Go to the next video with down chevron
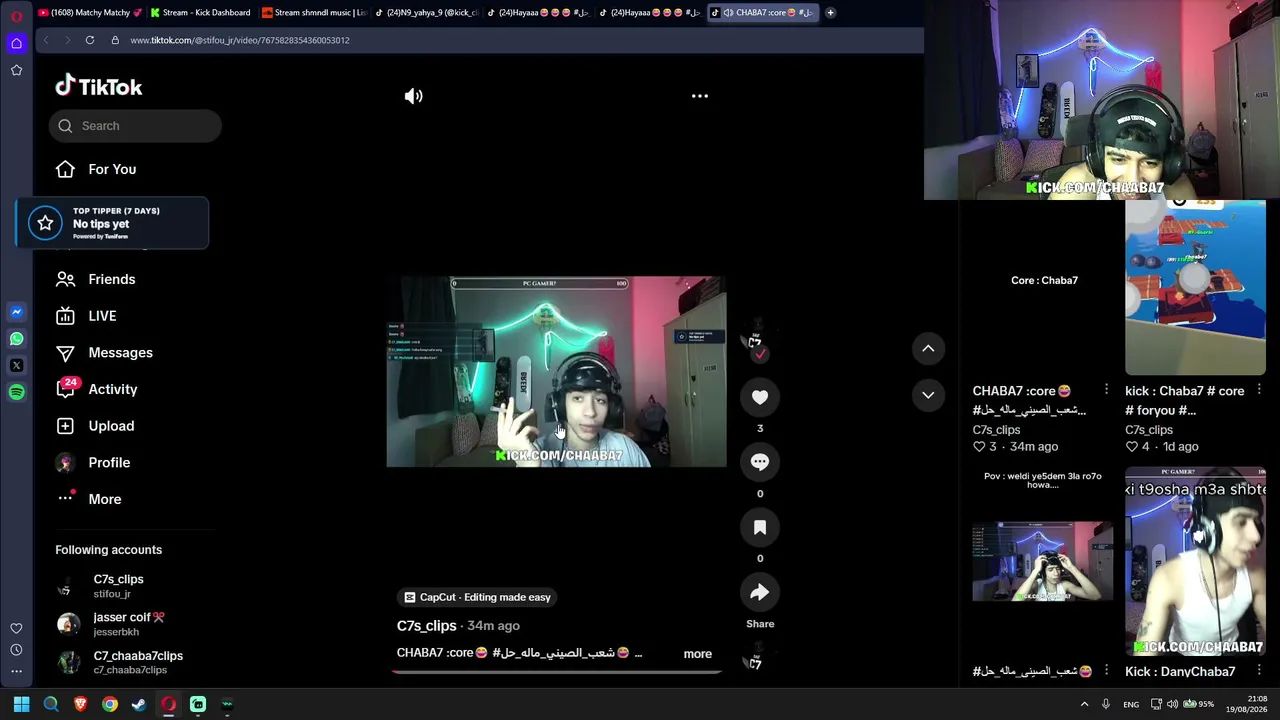The image size is (1280, 720). tap(928, 395)
